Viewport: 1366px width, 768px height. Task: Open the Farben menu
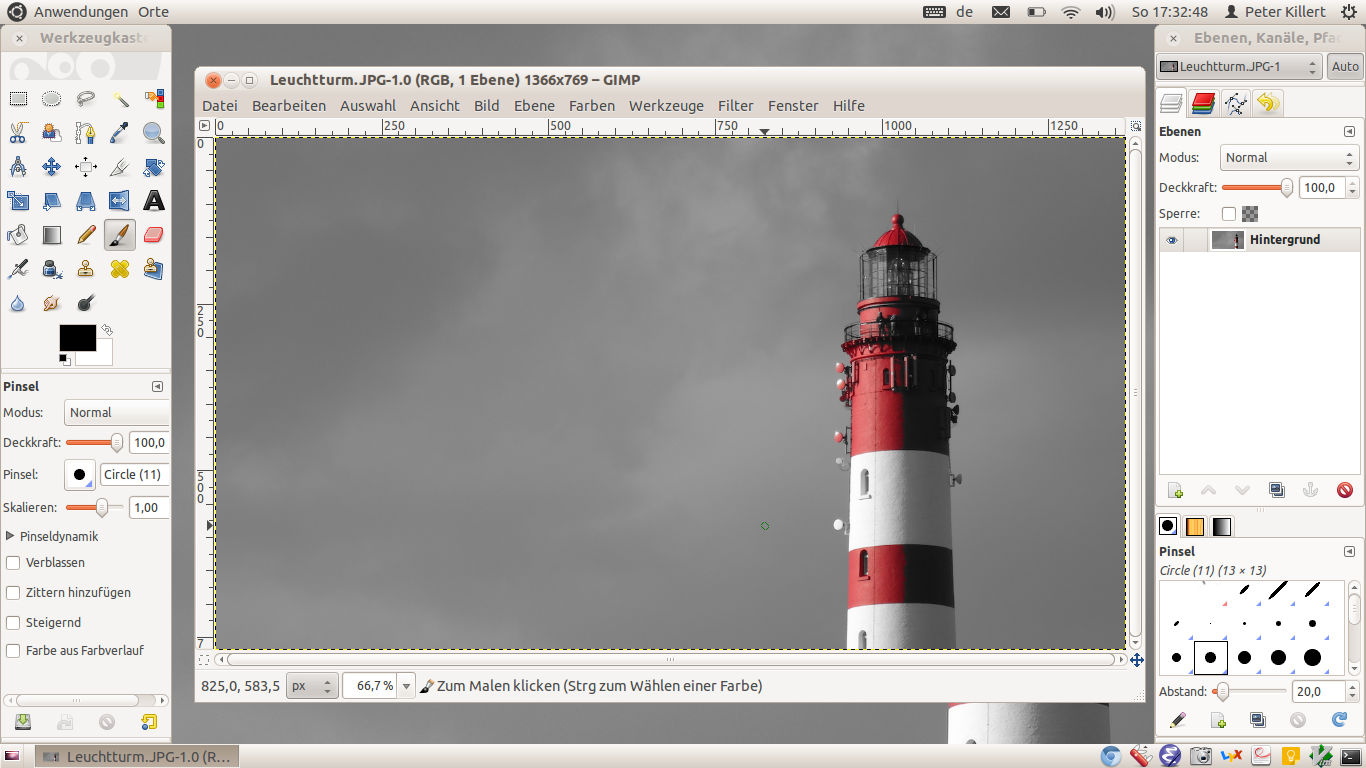pyautogui.click(x=592, y=106)
